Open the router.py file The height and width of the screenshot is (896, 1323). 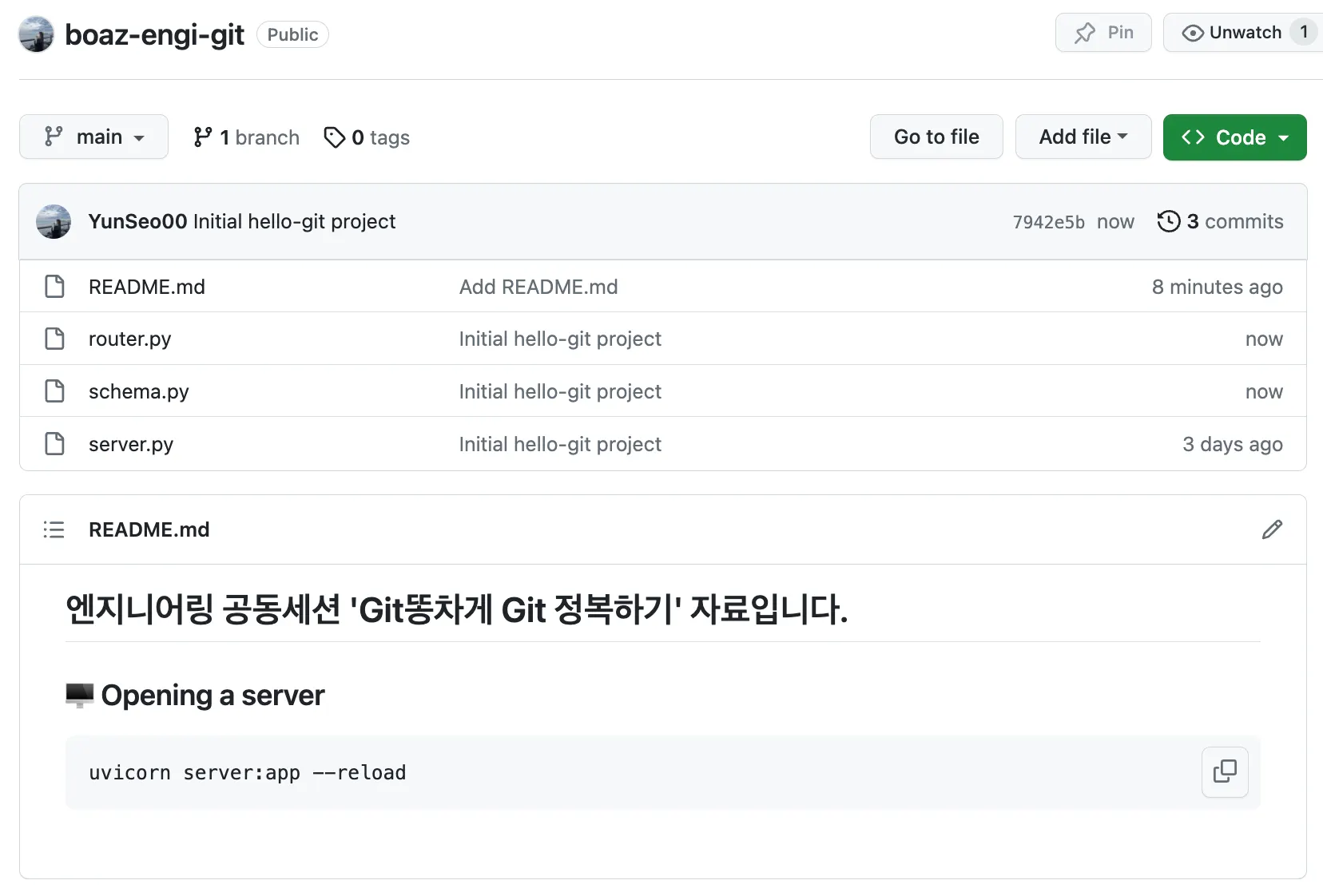tap(129, 339)
